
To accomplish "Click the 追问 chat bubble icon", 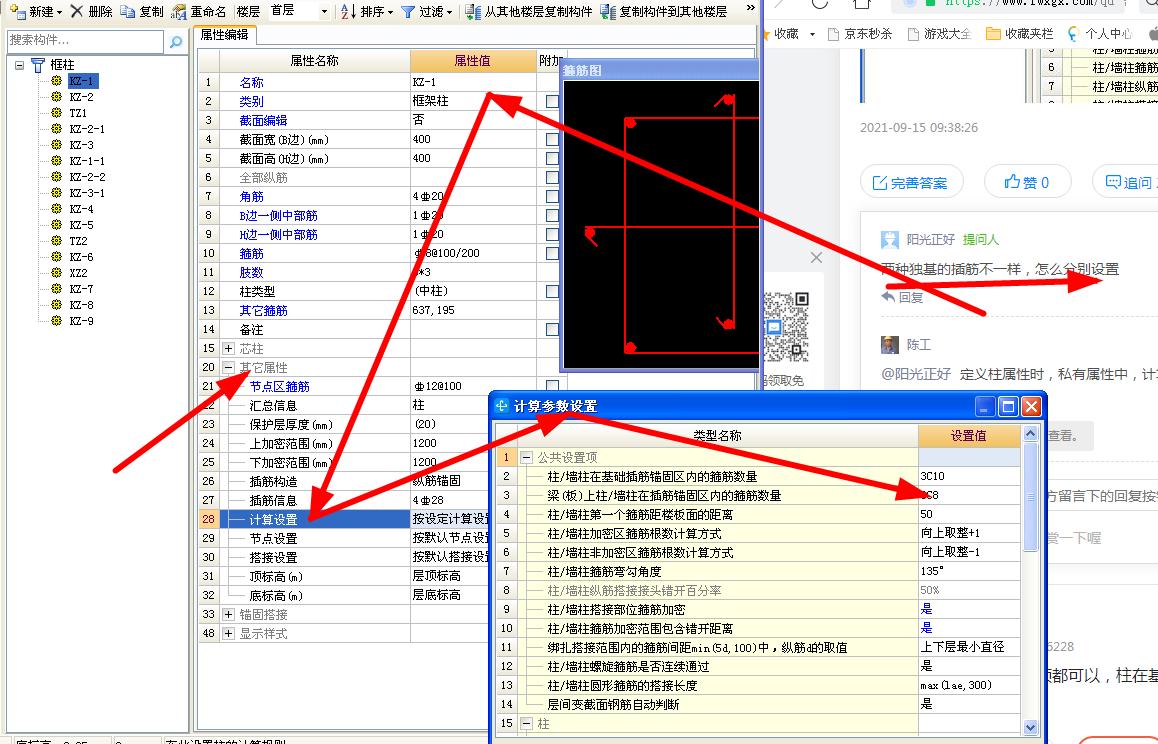I will click(x=1113, y=182).
